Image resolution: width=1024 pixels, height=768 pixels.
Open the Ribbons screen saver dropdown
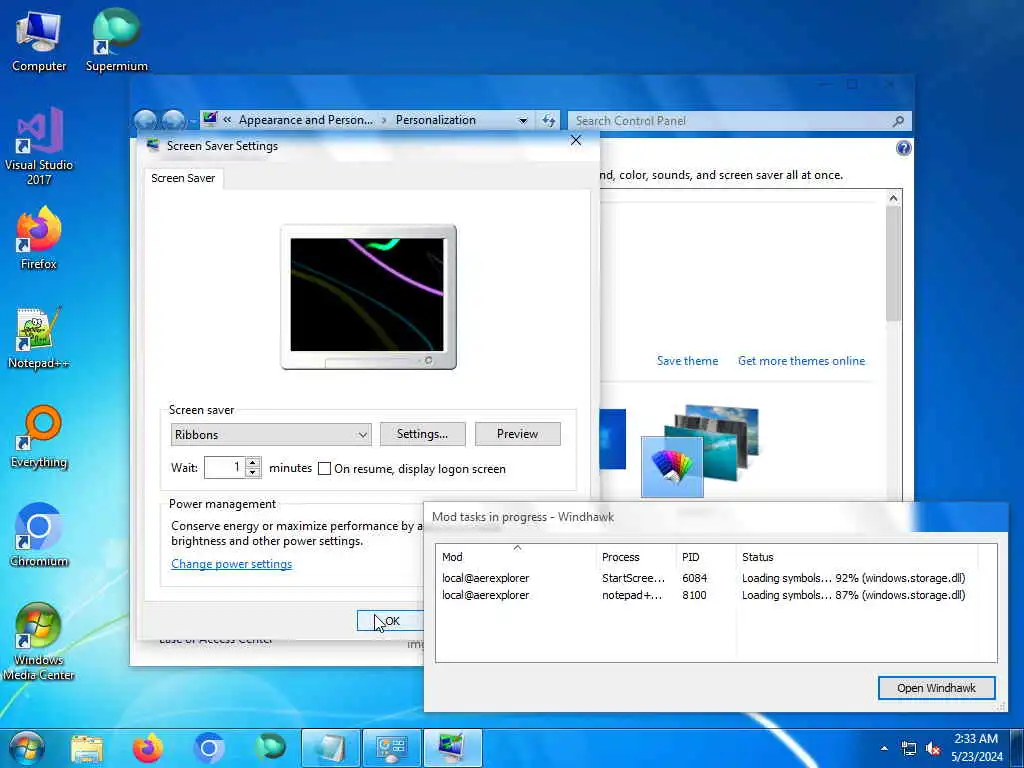point(270,435)
